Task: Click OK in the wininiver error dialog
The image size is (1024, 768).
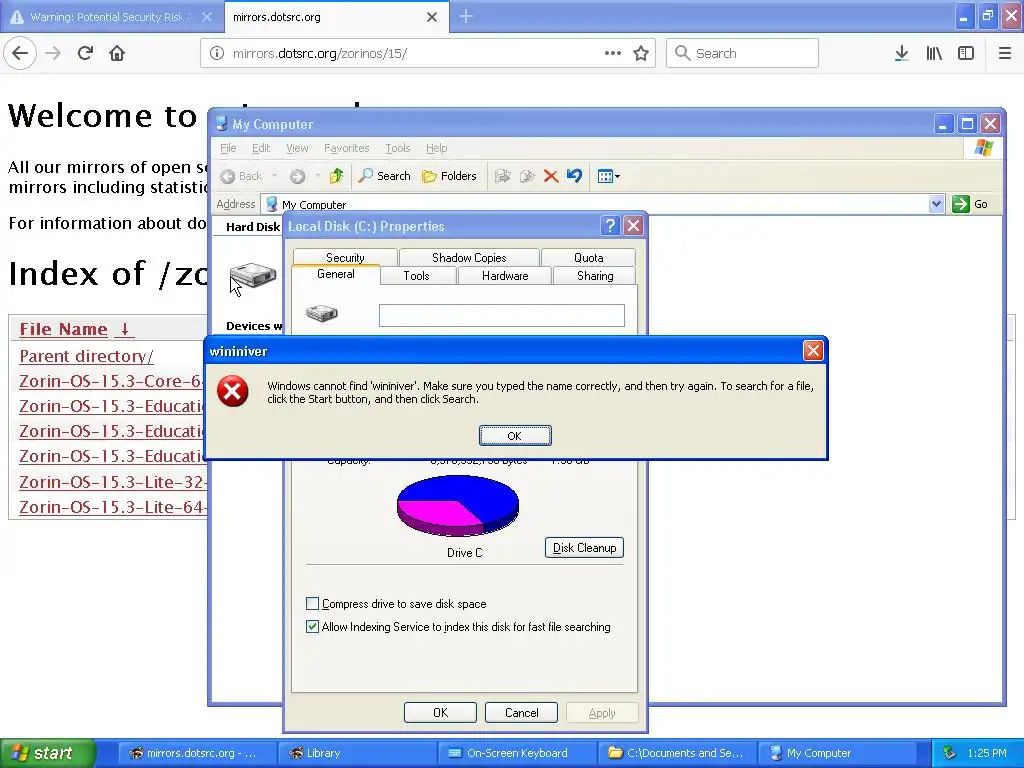Action: pyautogui.click(x=515, y=436)
